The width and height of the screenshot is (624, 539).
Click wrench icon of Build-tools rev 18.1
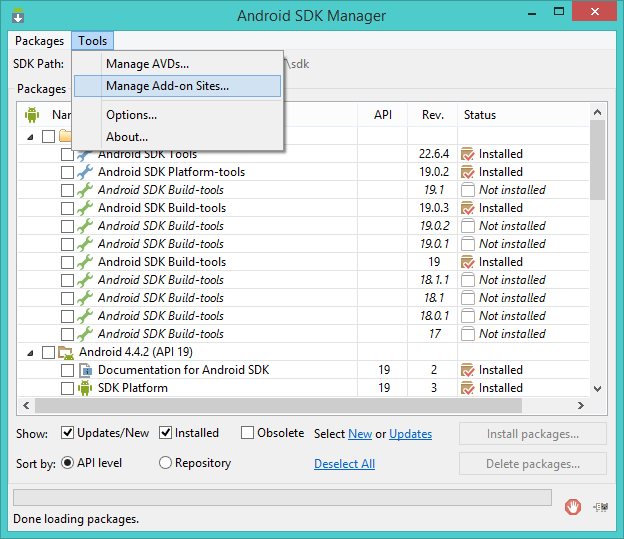85,298
